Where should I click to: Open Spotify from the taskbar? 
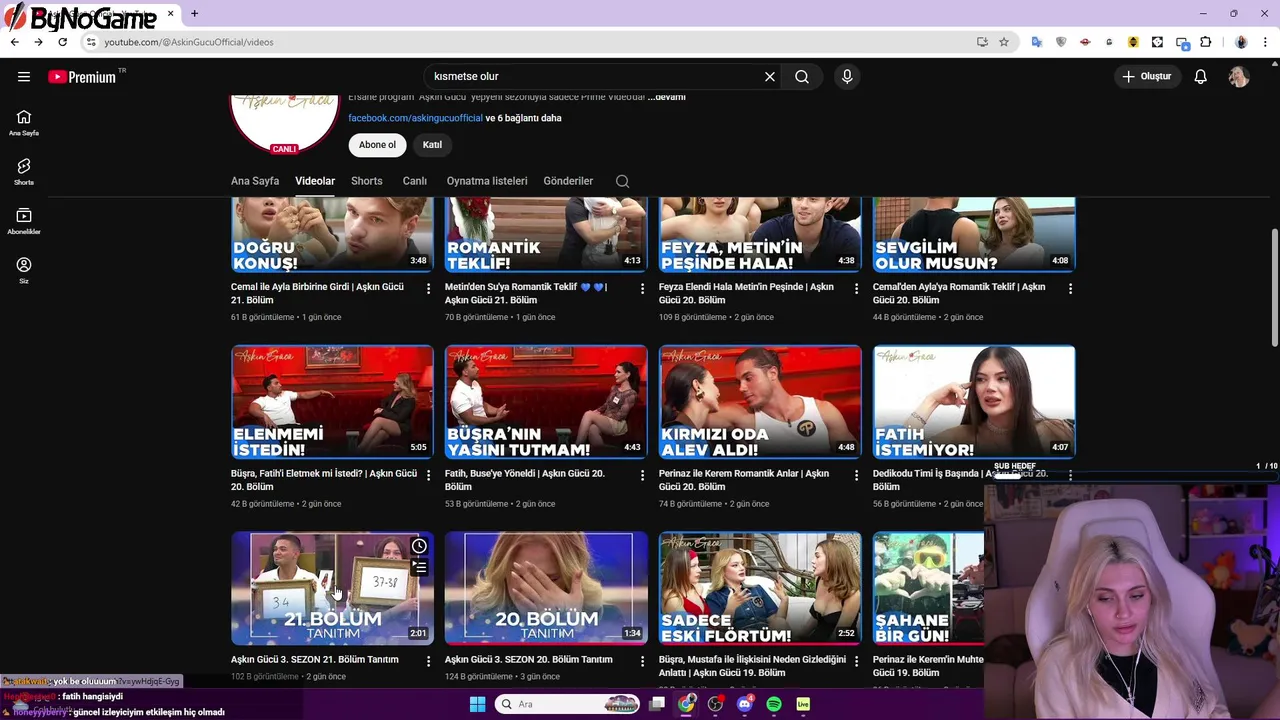click(x=774, y=704)
